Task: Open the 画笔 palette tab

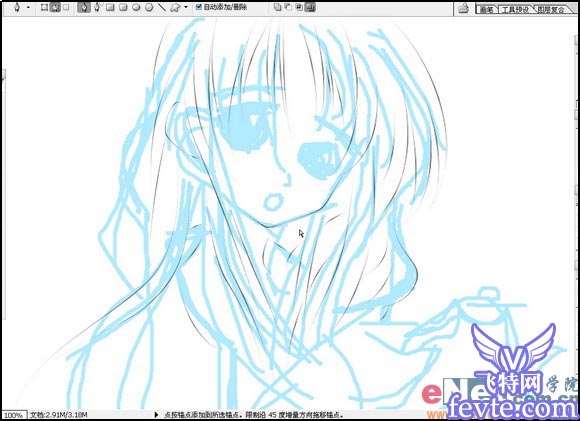Action: (486, 10)
